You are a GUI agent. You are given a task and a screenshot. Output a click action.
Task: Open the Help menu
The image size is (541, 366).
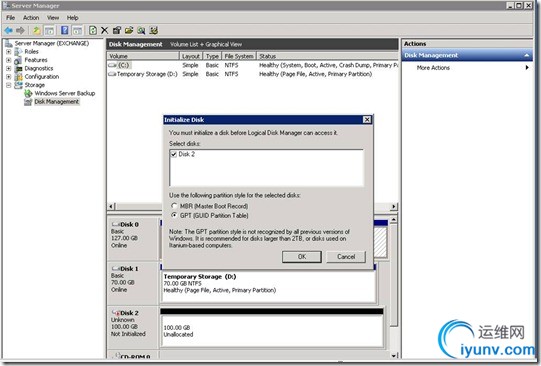[x=72, y=18]
